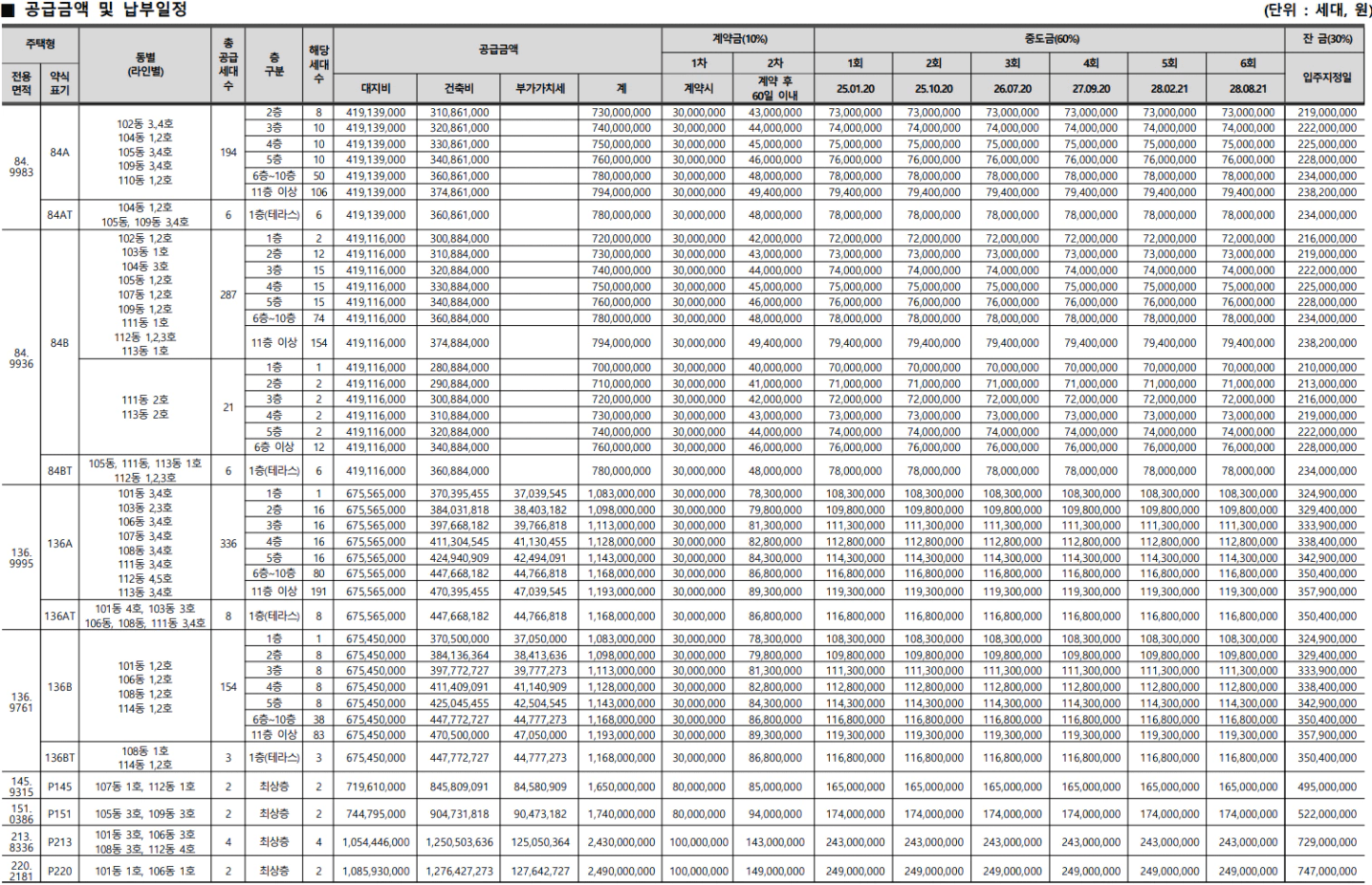
Task: Click the cell '101동 1호, 106동 1호'
Action: click(145, 871)
